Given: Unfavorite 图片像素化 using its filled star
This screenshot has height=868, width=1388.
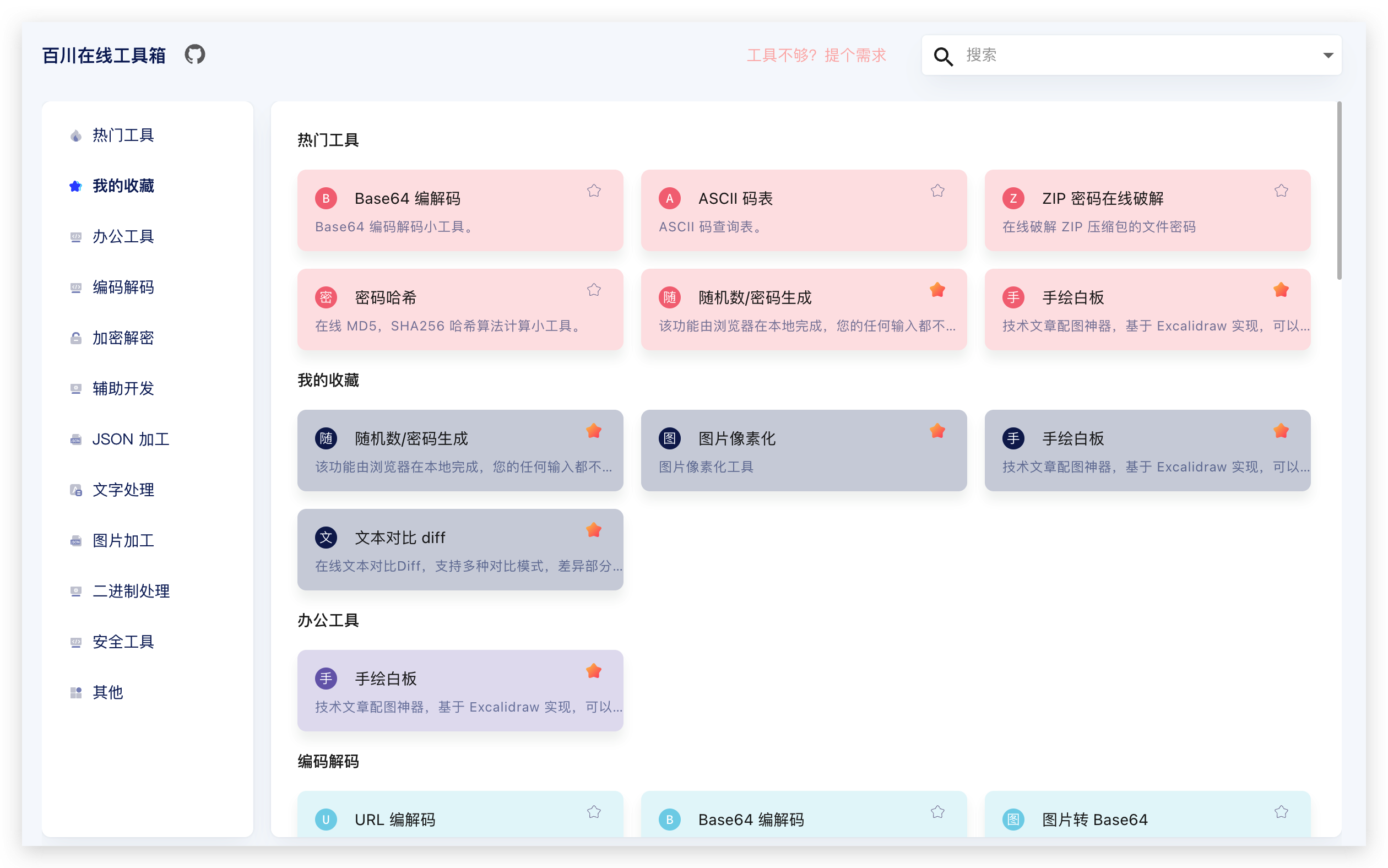Looking at the screenshot, I should (x=937, y=431).
